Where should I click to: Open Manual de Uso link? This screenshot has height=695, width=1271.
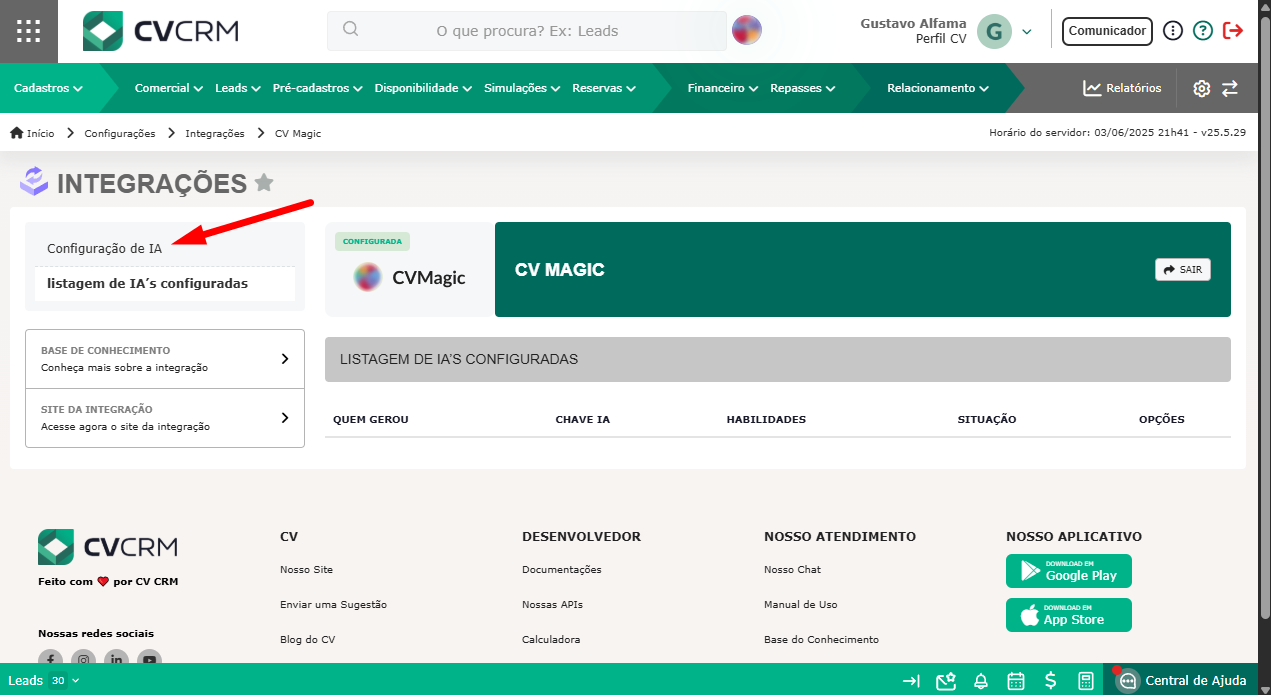(x=800, y=604)
